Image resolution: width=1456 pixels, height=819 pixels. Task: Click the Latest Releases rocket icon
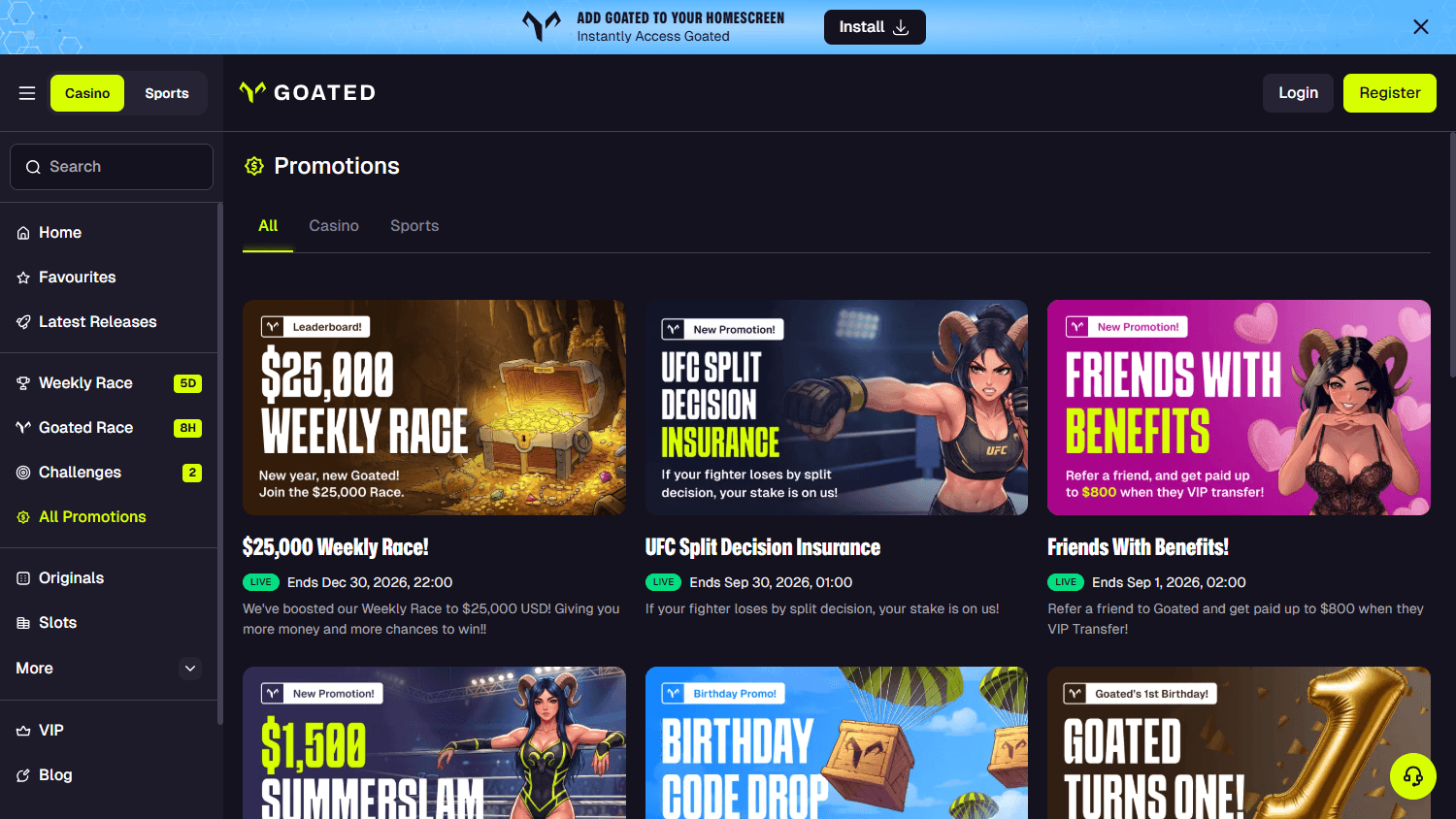click(23, 322)
